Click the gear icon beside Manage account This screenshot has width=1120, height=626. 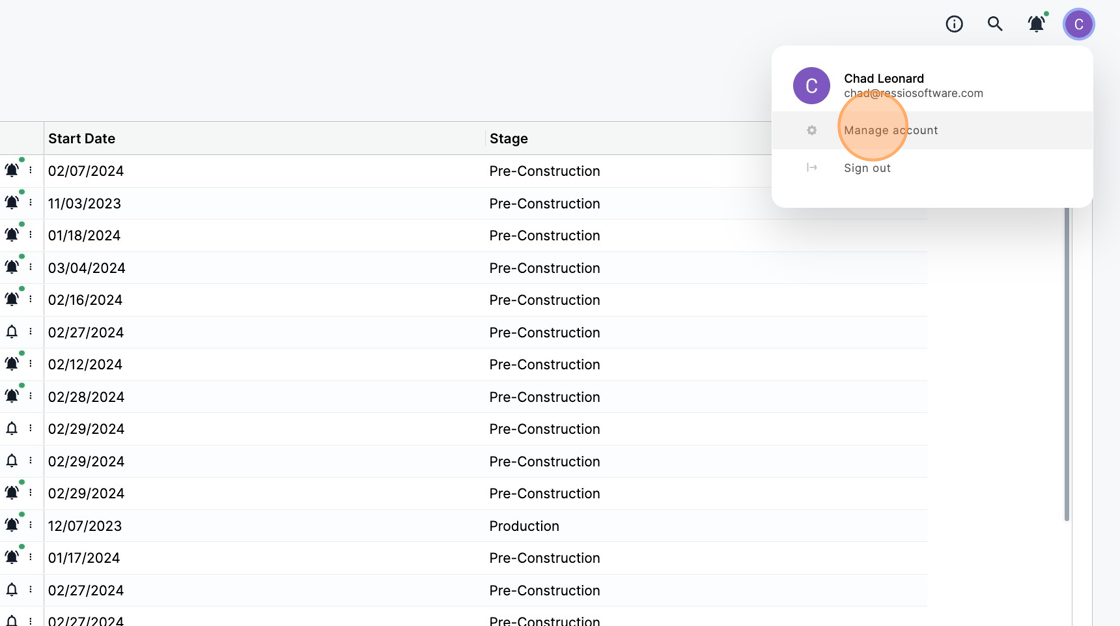tap(811, 129)
